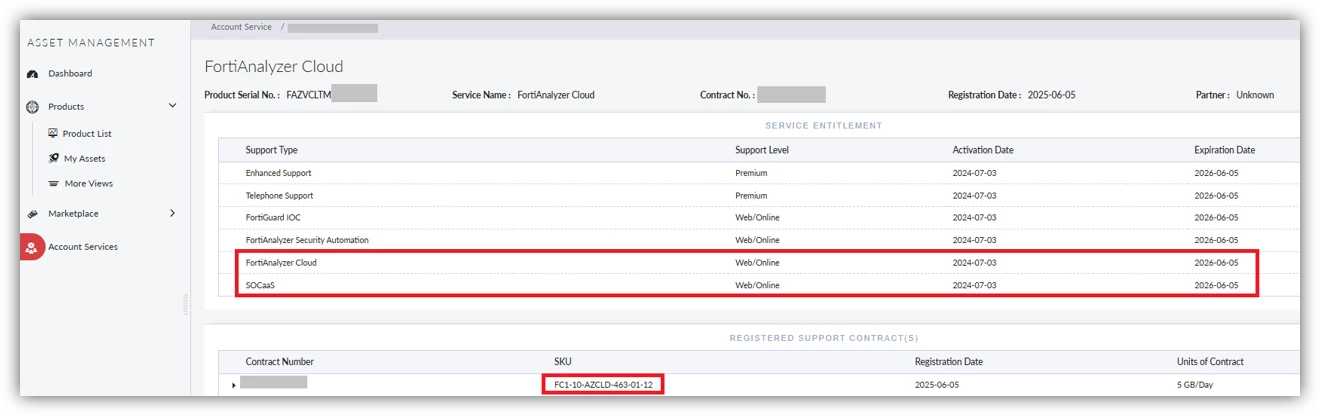Click the 5 GB/Day units value
1320x416 pixels.
tap(1195, 384)
